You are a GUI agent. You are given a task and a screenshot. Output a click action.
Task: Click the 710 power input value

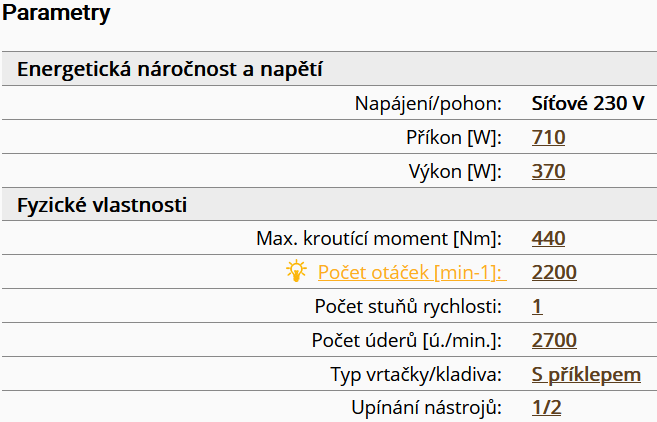click(548, 137)
